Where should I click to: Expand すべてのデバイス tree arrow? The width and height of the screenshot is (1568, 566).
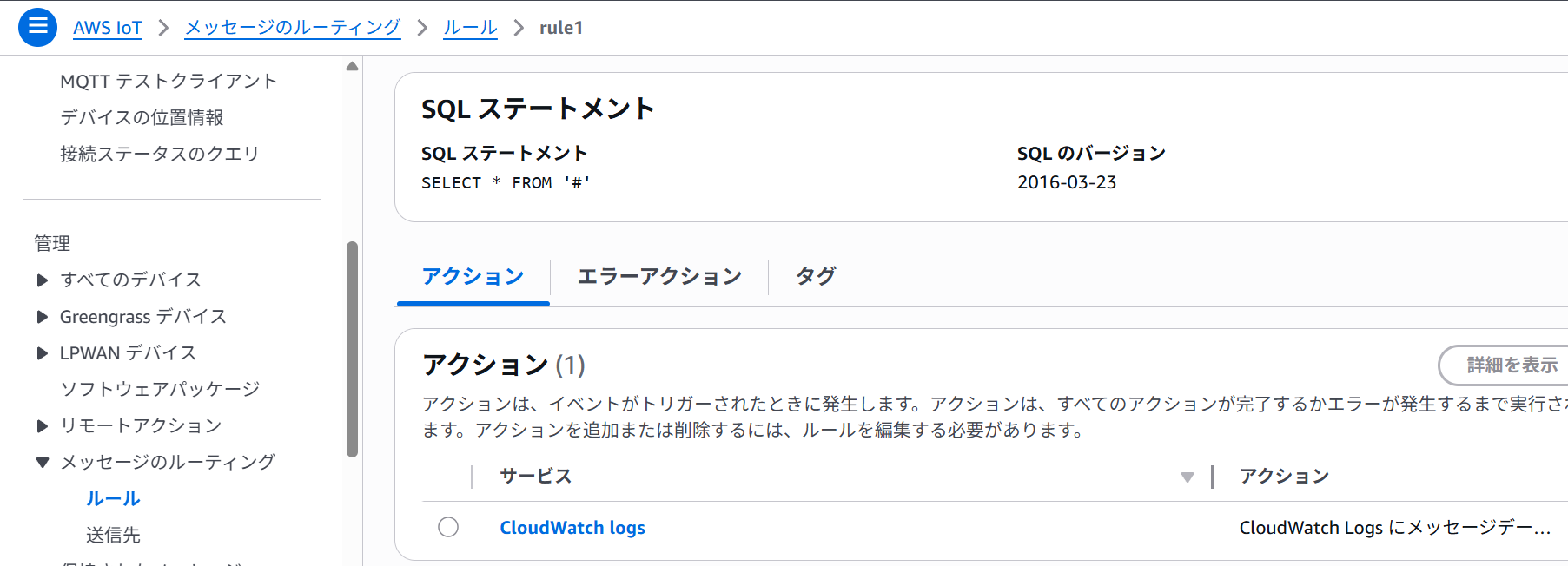[x=42, y=280]
